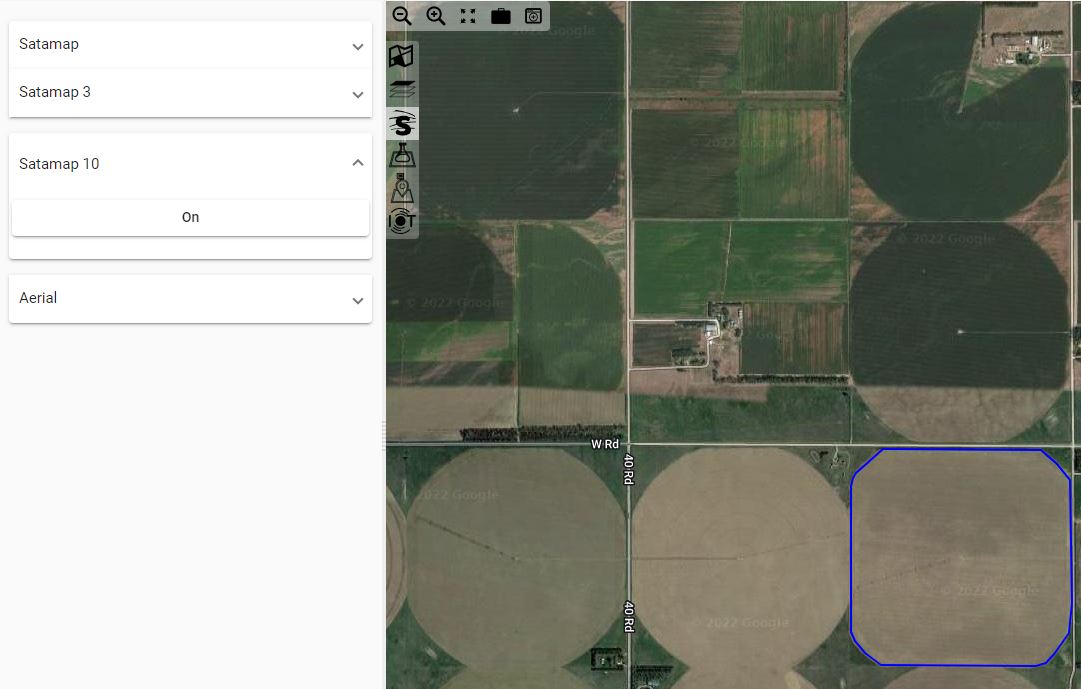Collapse the Satamap 10 section chevron
Viewport: 1081px width, 689px height.
(358, 163)
